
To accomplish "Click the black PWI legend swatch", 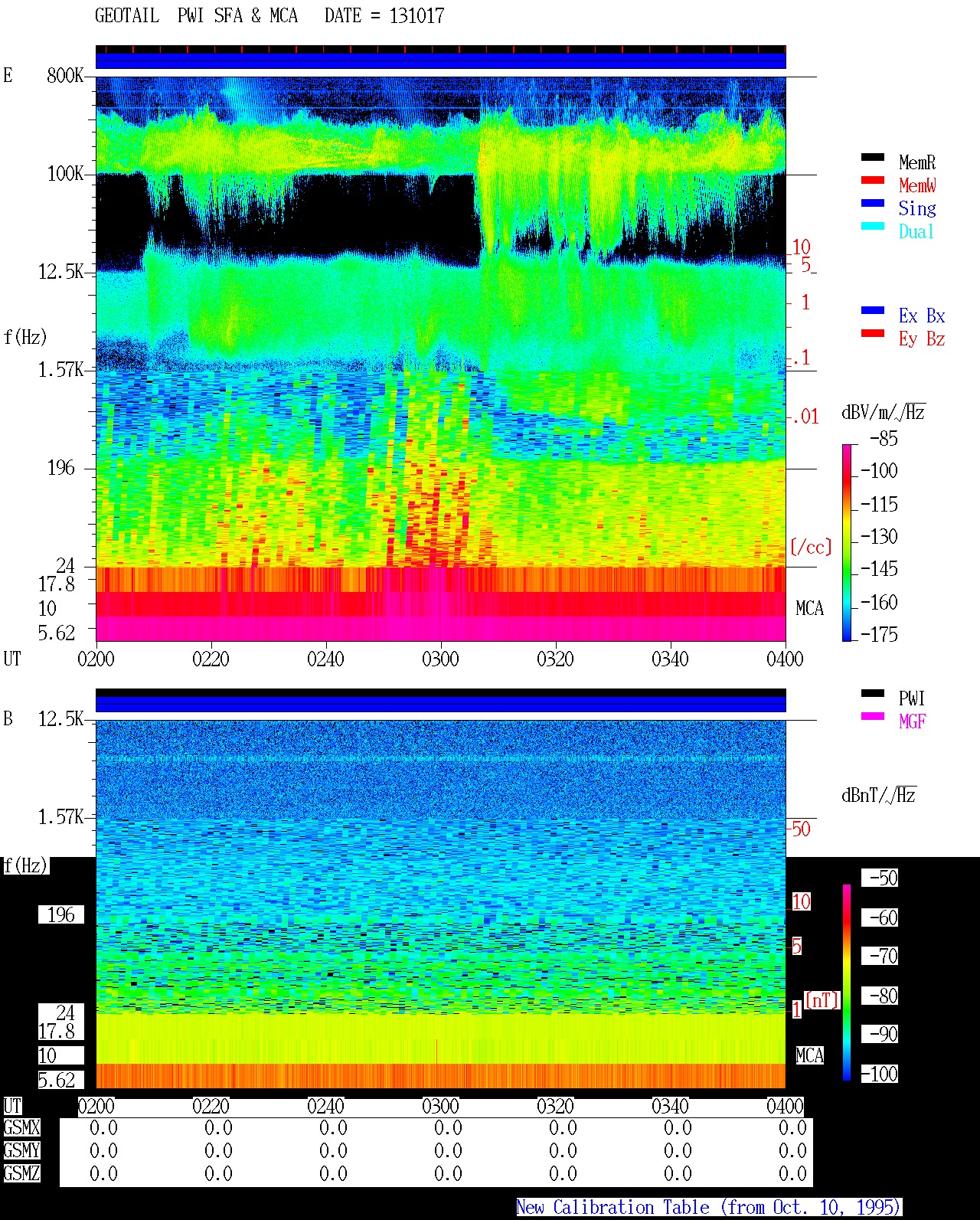I will (873, 694).
